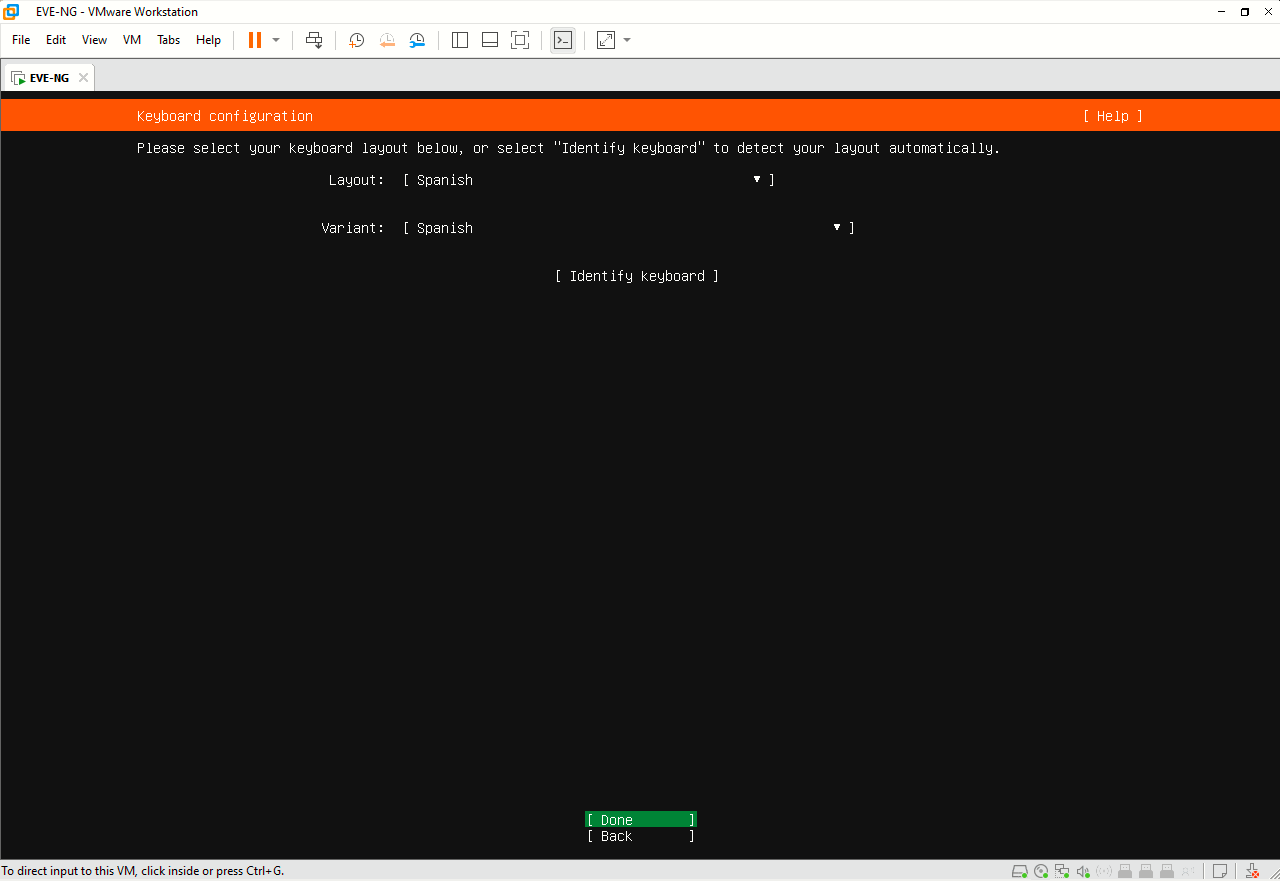Open the View menu
Screen dimensions: 1280x881
click(94, 40)
